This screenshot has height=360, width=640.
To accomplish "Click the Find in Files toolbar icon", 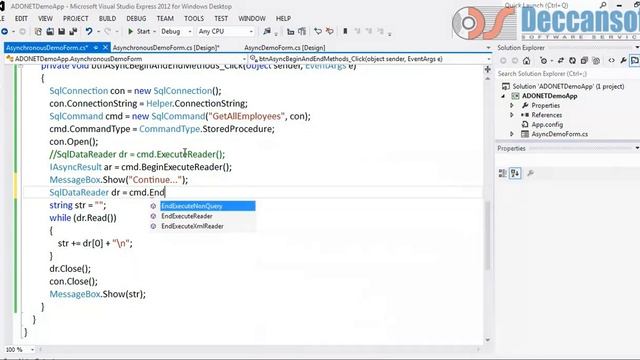I will (x=267, y=31).
